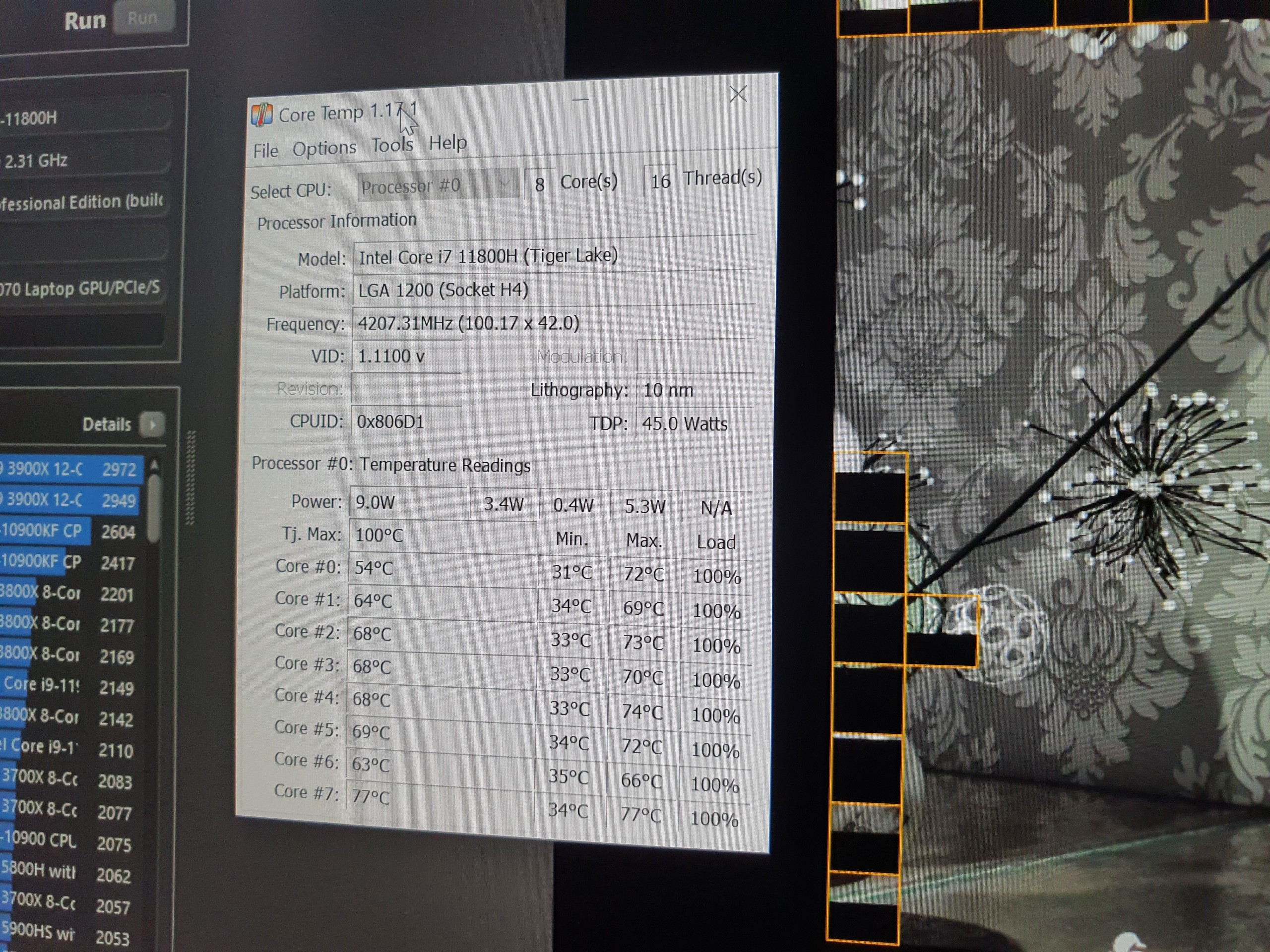Select the 5900HS result scoring 2053
Screen dimensions: 1270x952
(x=66, y=936)
